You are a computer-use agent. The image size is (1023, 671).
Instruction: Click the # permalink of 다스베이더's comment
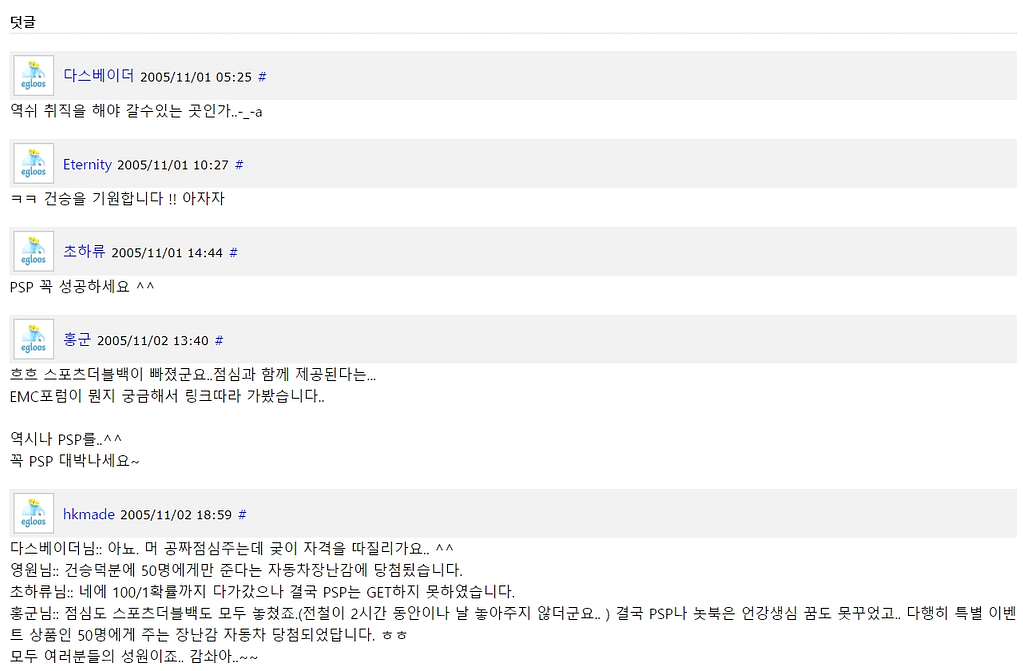point(262,77)
